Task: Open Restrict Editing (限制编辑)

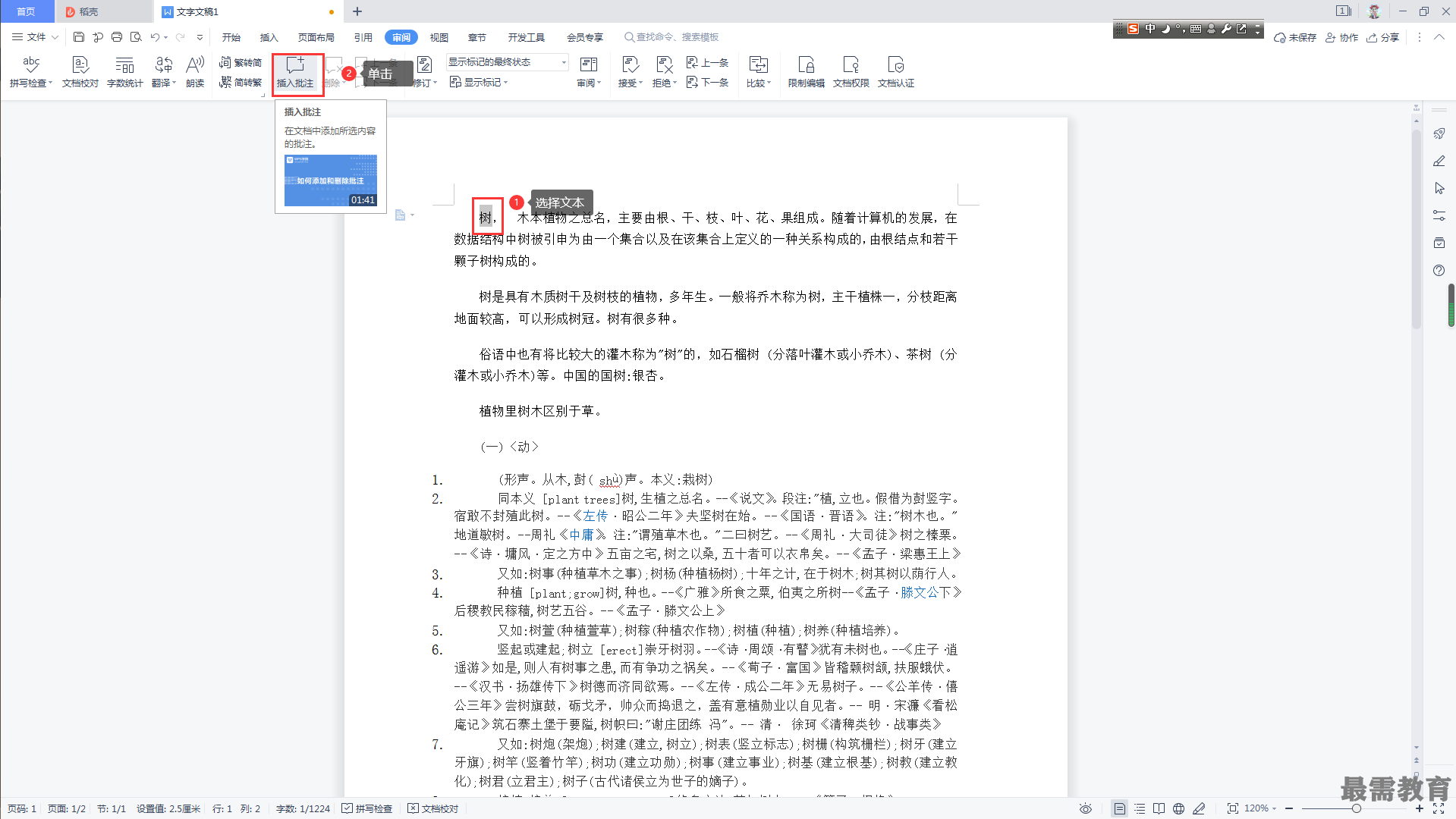Action: tap(807, 73)
